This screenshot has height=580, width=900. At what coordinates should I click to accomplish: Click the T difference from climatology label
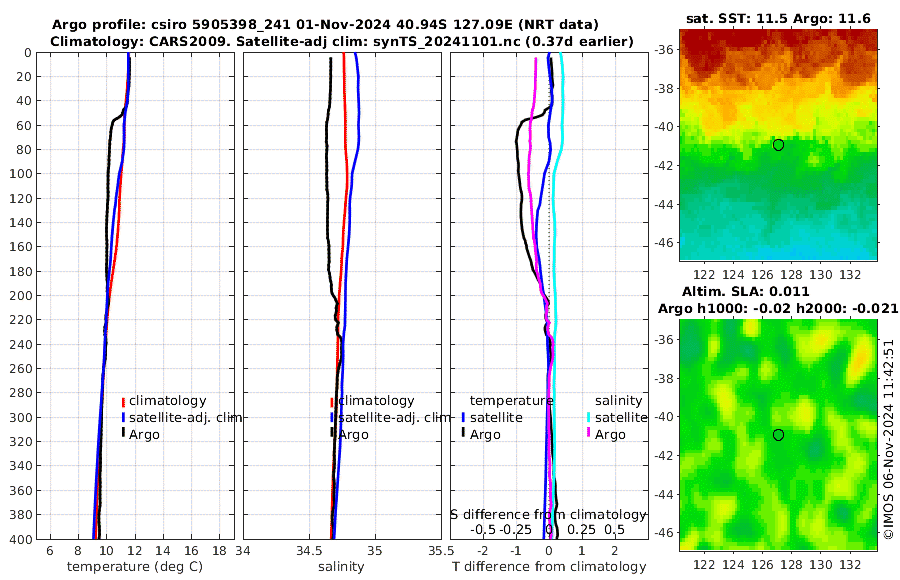[549, 567]
